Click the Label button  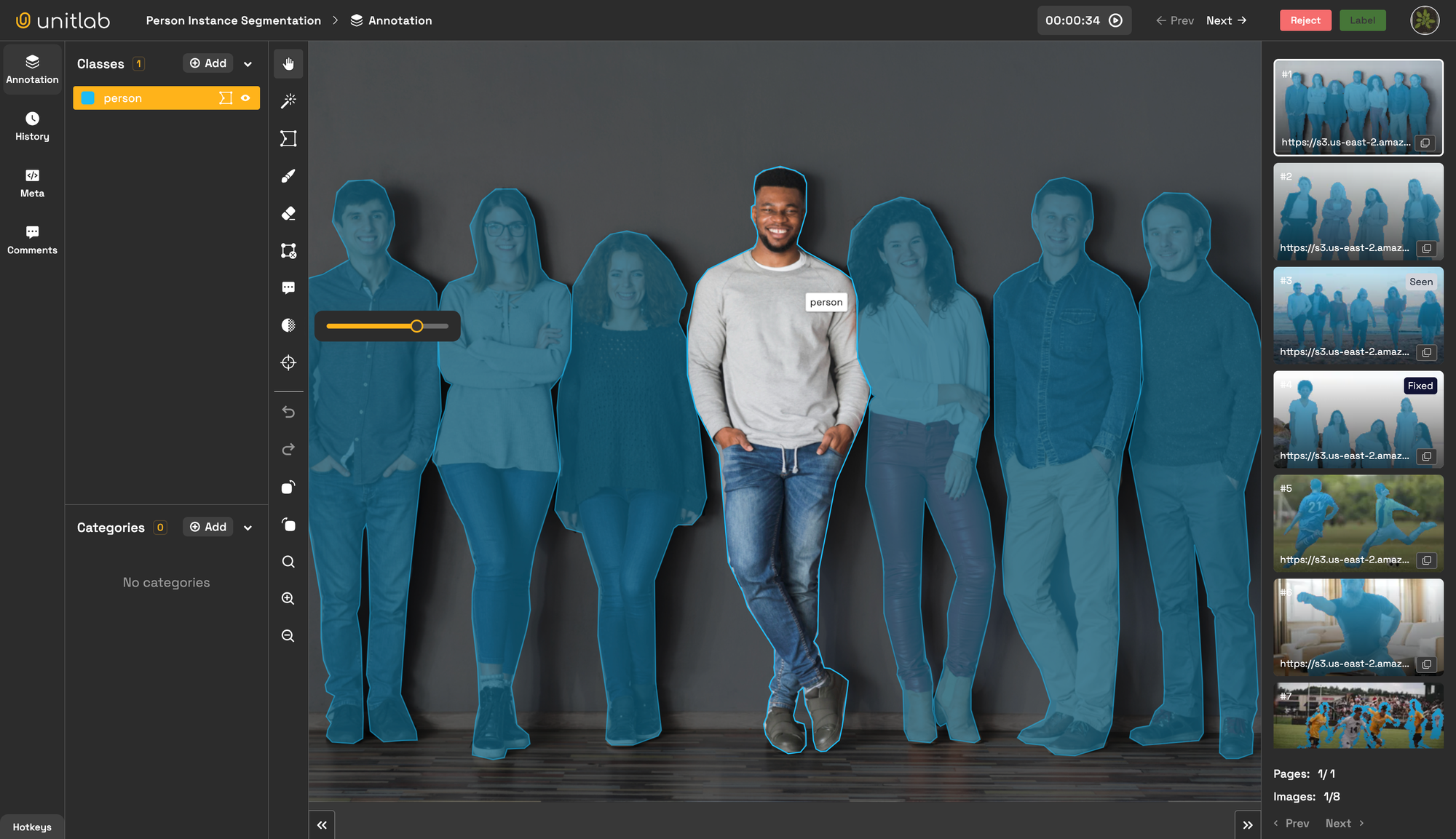[1362, 20]
